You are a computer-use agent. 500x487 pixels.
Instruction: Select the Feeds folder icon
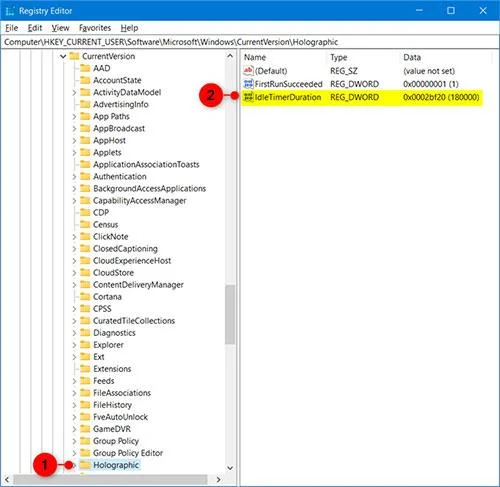tap(85, 381)
